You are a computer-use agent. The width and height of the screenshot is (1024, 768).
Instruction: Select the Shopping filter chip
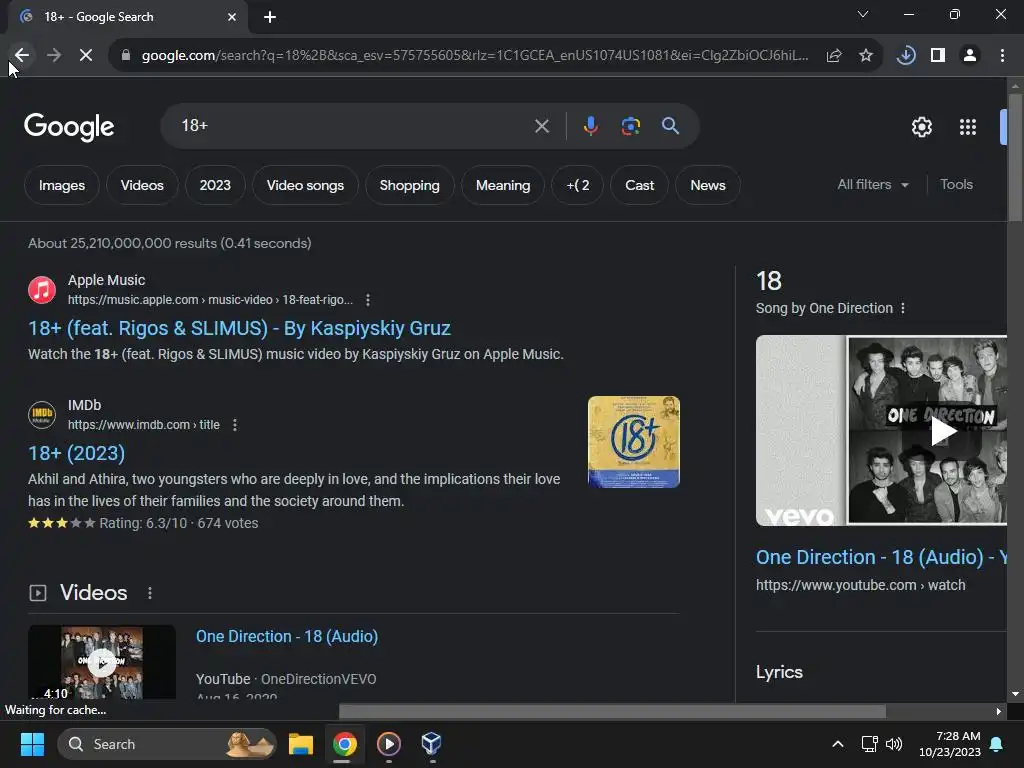(x=409, y=185)
